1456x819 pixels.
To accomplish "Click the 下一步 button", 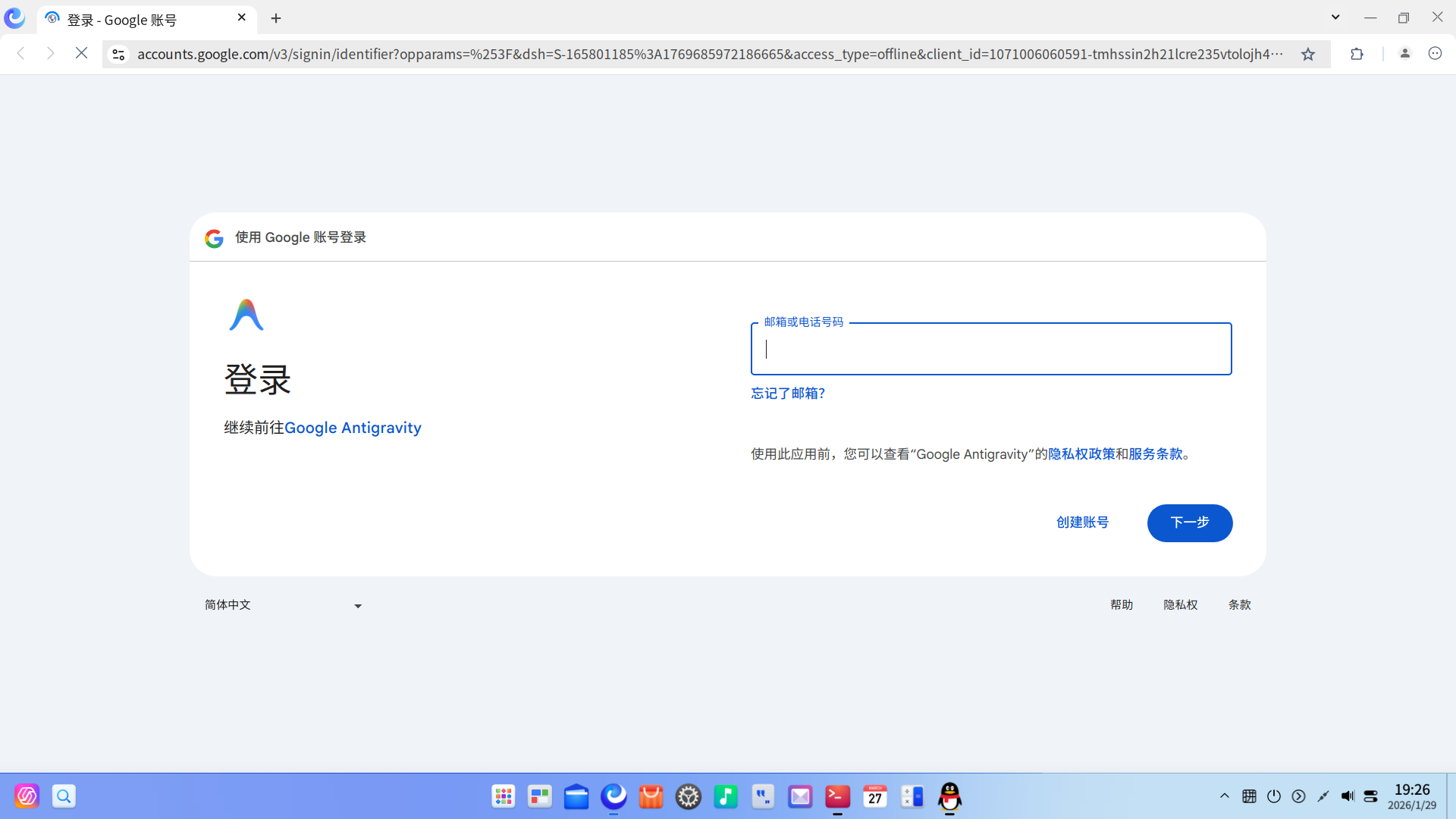I will [x=1189, y=522].
